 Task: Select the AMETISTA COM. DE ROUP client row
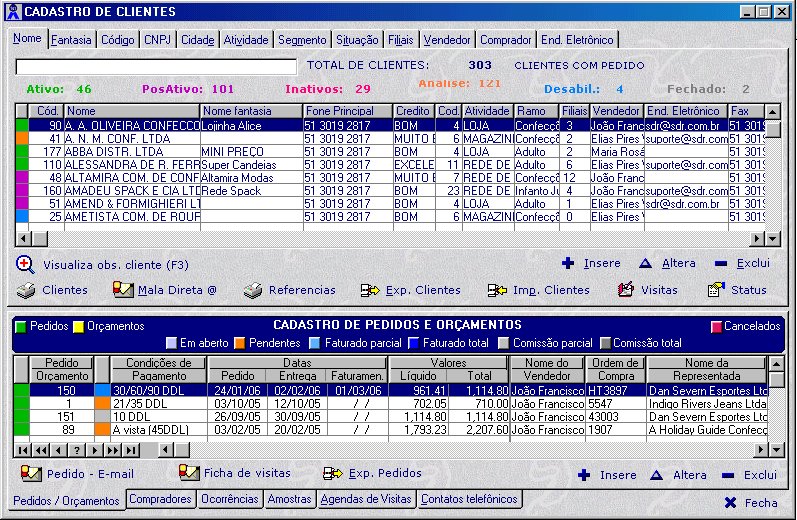point(390,217)
